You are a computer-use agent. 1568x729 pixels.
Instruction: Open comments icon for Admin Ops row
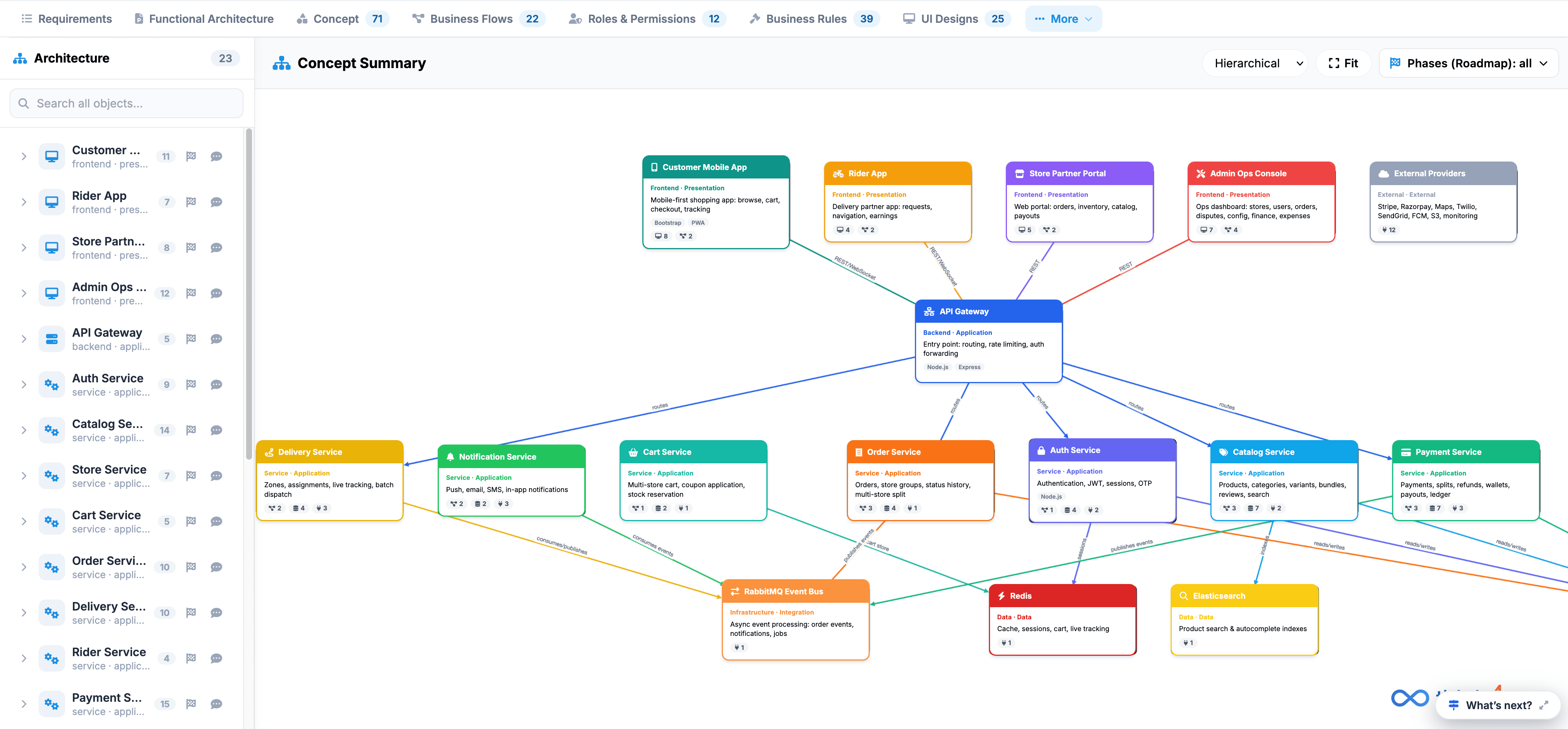click(x=216, y=294)
